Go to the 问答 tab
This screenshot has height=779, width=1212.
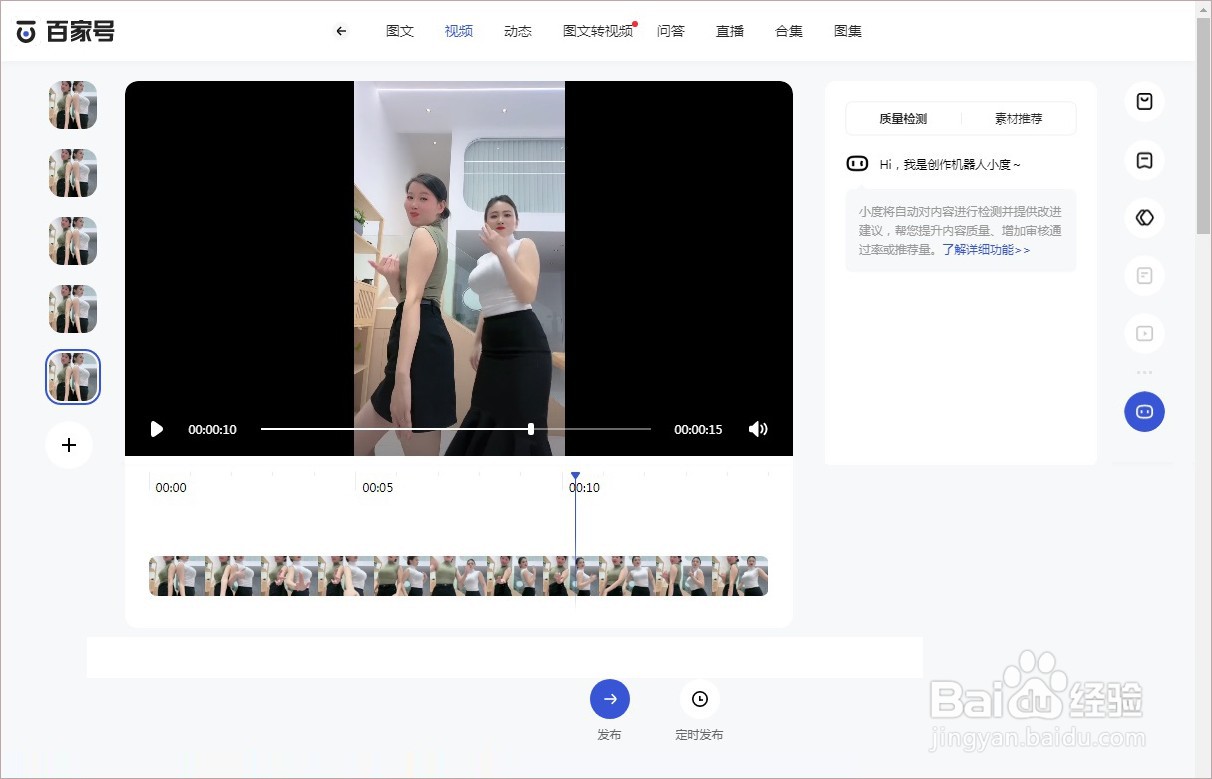click(671, 31)
